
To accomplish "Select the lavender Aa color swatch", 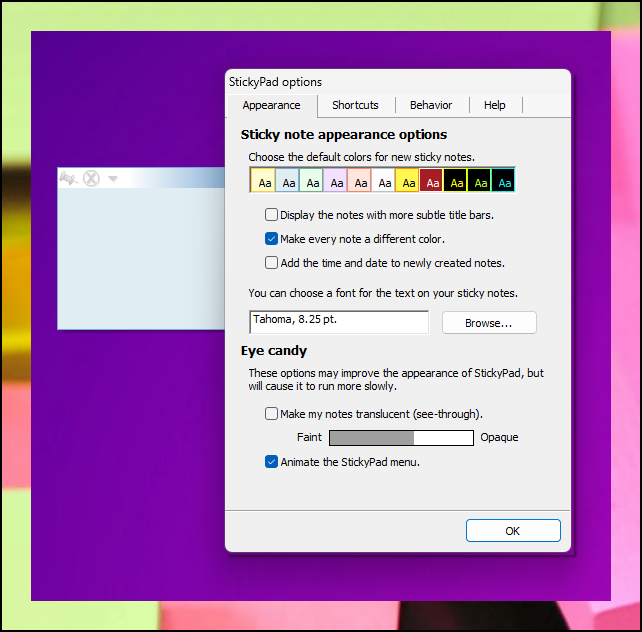I will 335,180.
